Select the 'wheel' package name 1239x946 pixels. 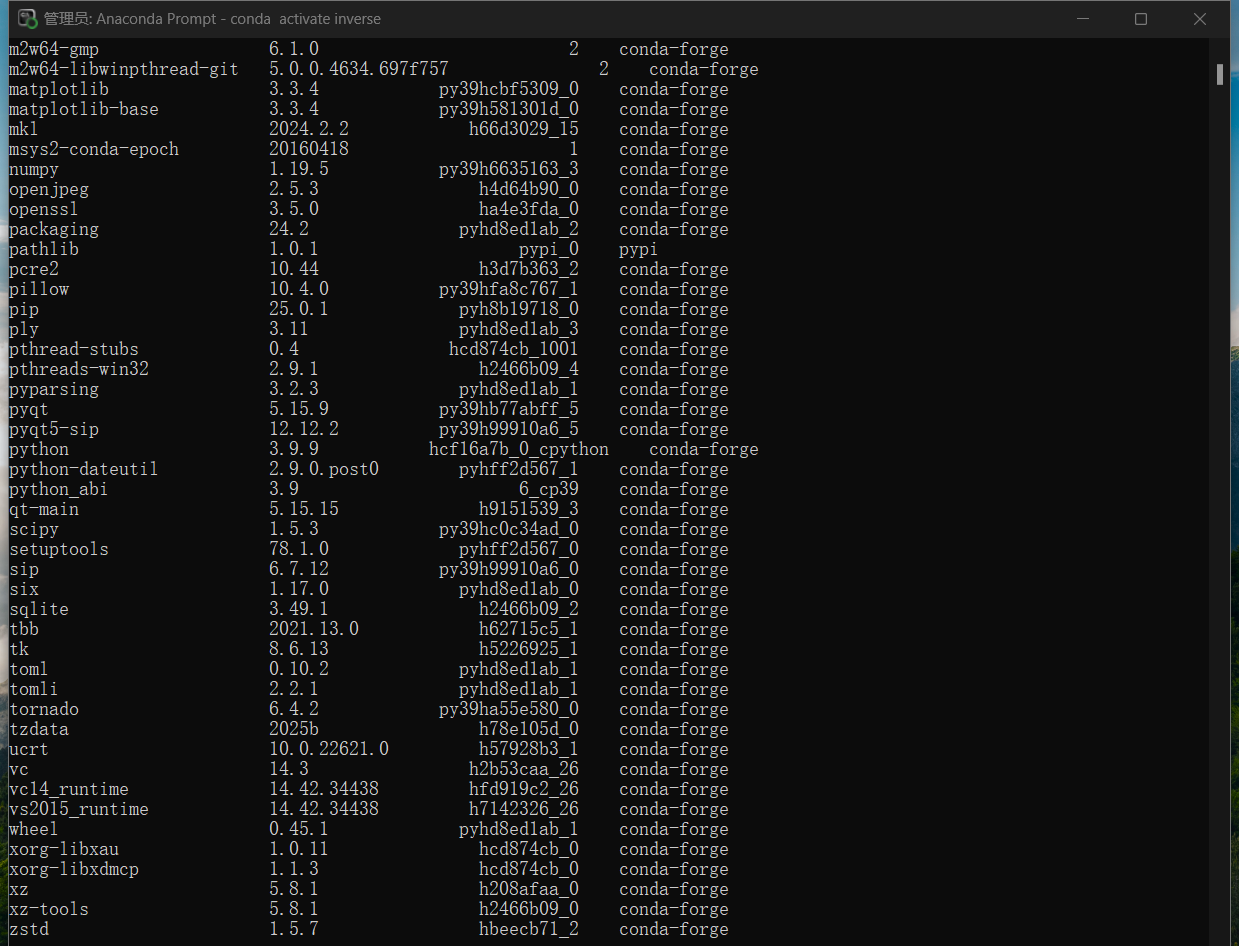click(x=34, y=829)
